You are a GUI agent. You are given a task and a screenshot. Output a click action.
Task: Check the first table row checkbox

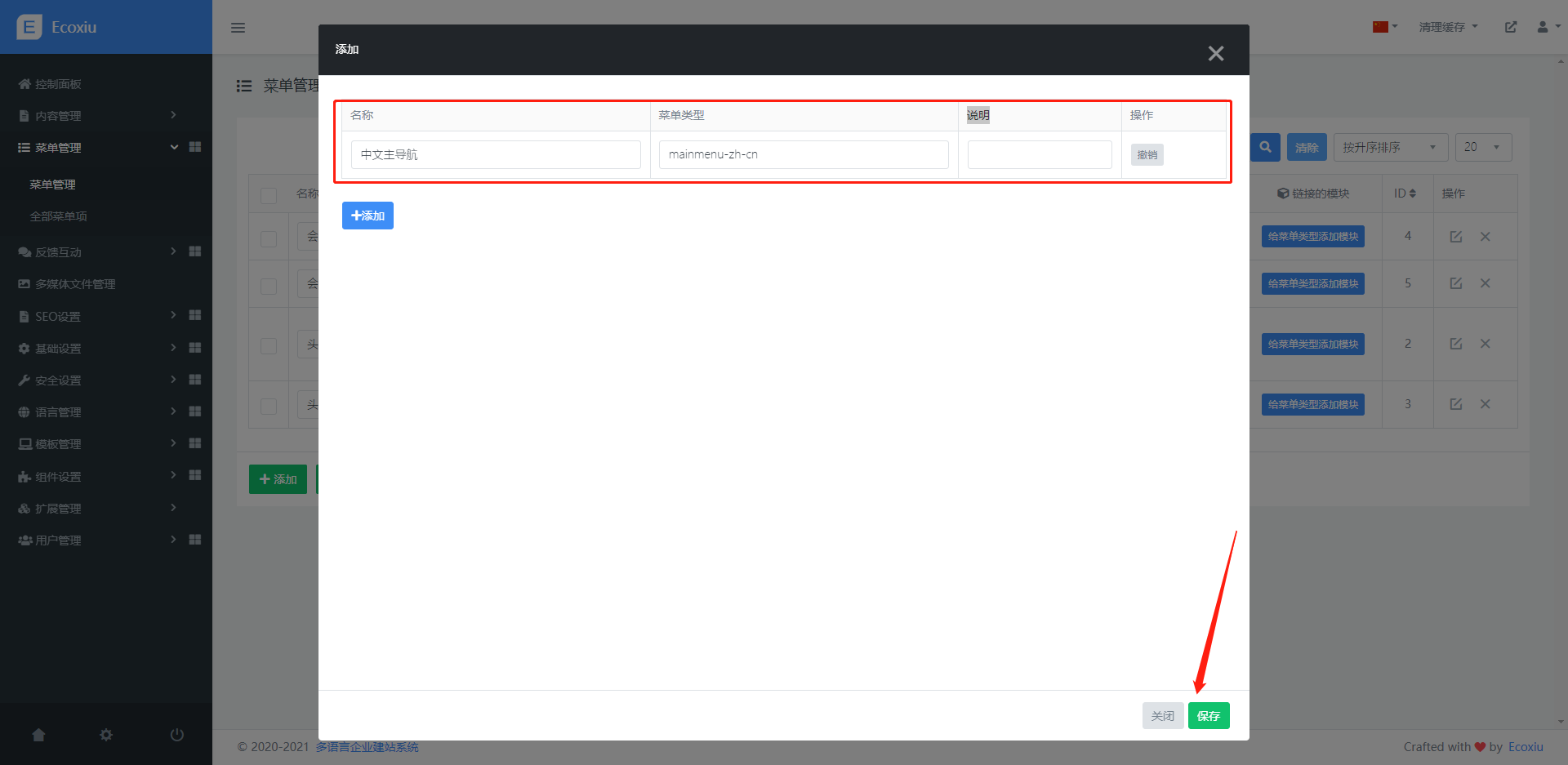coord(269,238)
